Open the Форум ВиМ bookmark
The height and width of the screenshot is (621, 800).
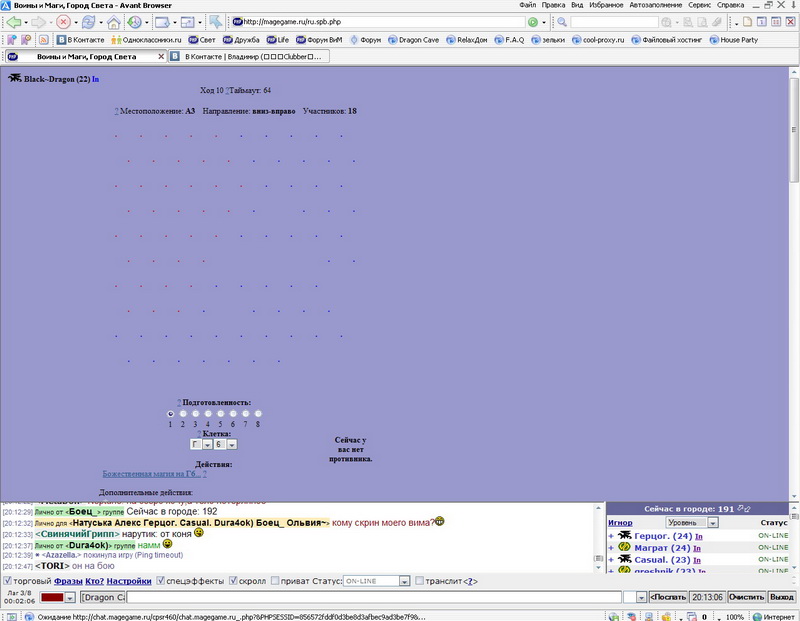[319, 40]
